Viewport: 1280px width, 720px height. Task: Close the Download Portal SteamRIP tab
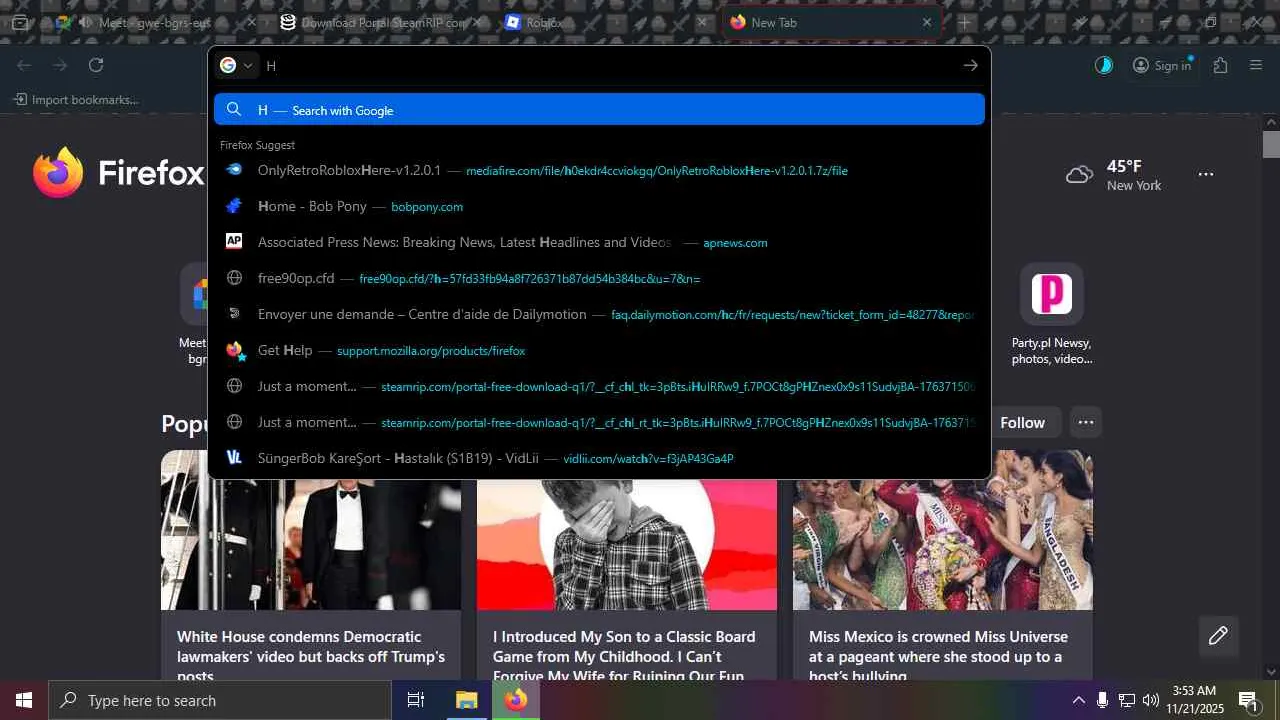click(476, 22)
